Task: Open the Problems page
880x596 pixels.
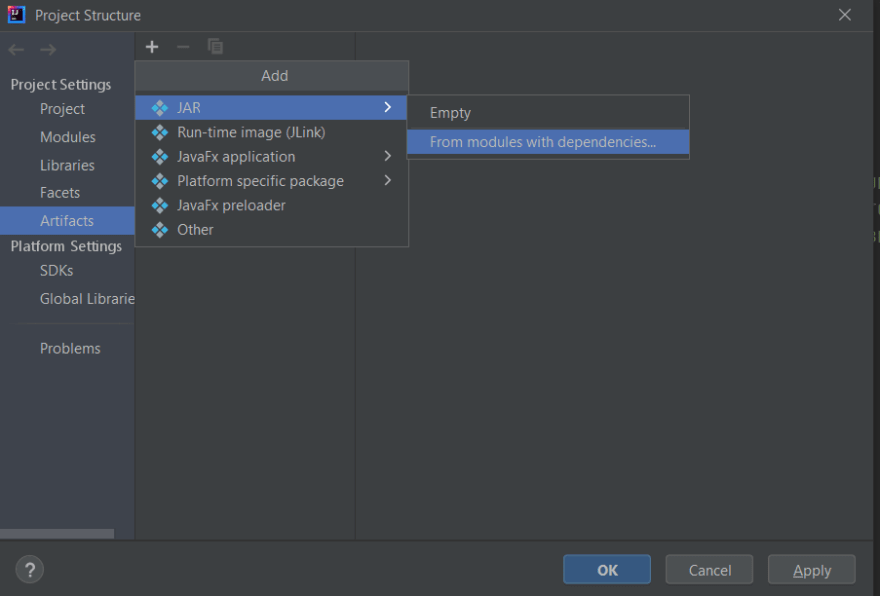Action: (x=70, y=349)
